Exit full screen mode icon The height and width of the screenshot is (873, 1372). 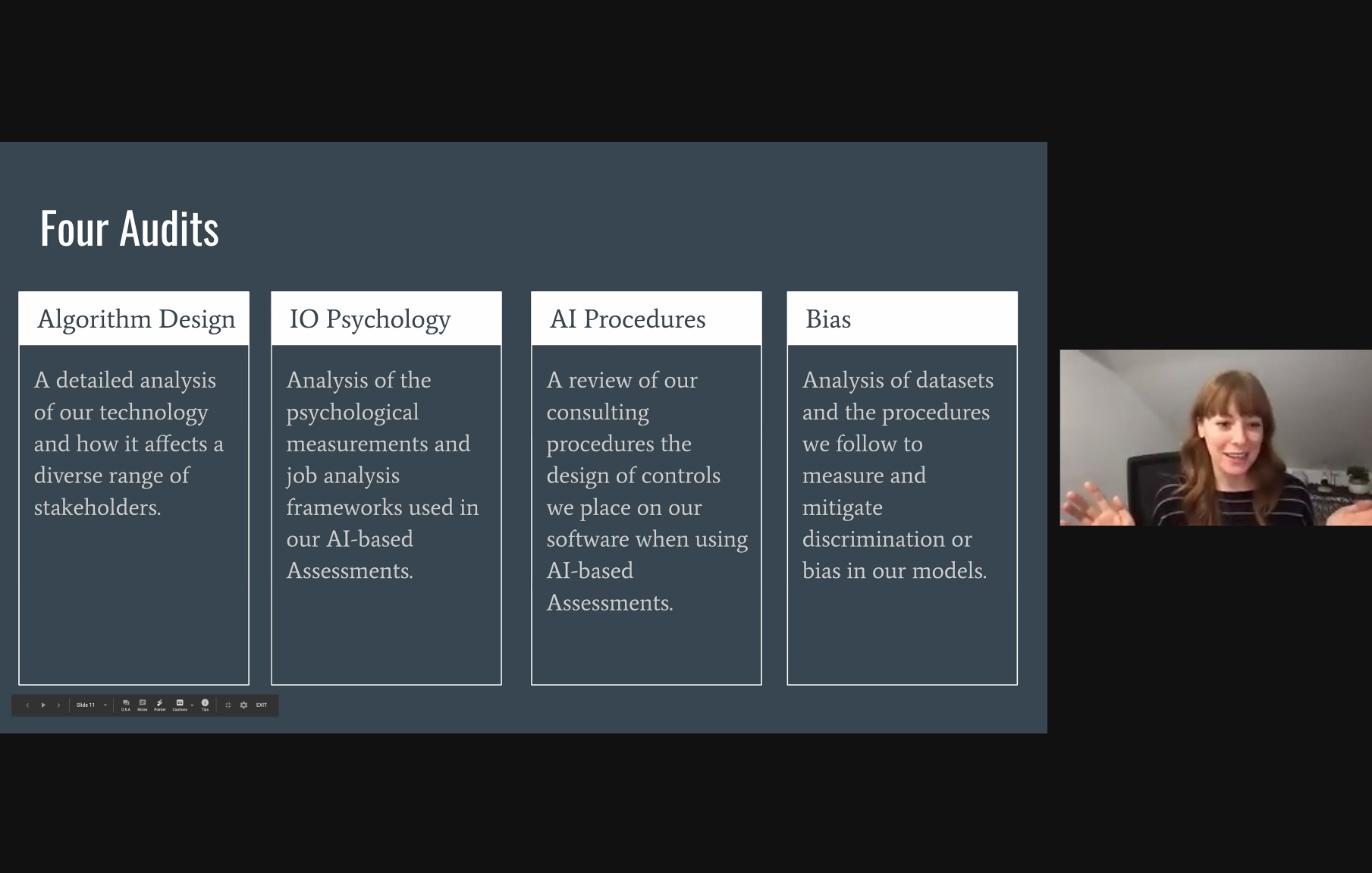tap(228, 705)
